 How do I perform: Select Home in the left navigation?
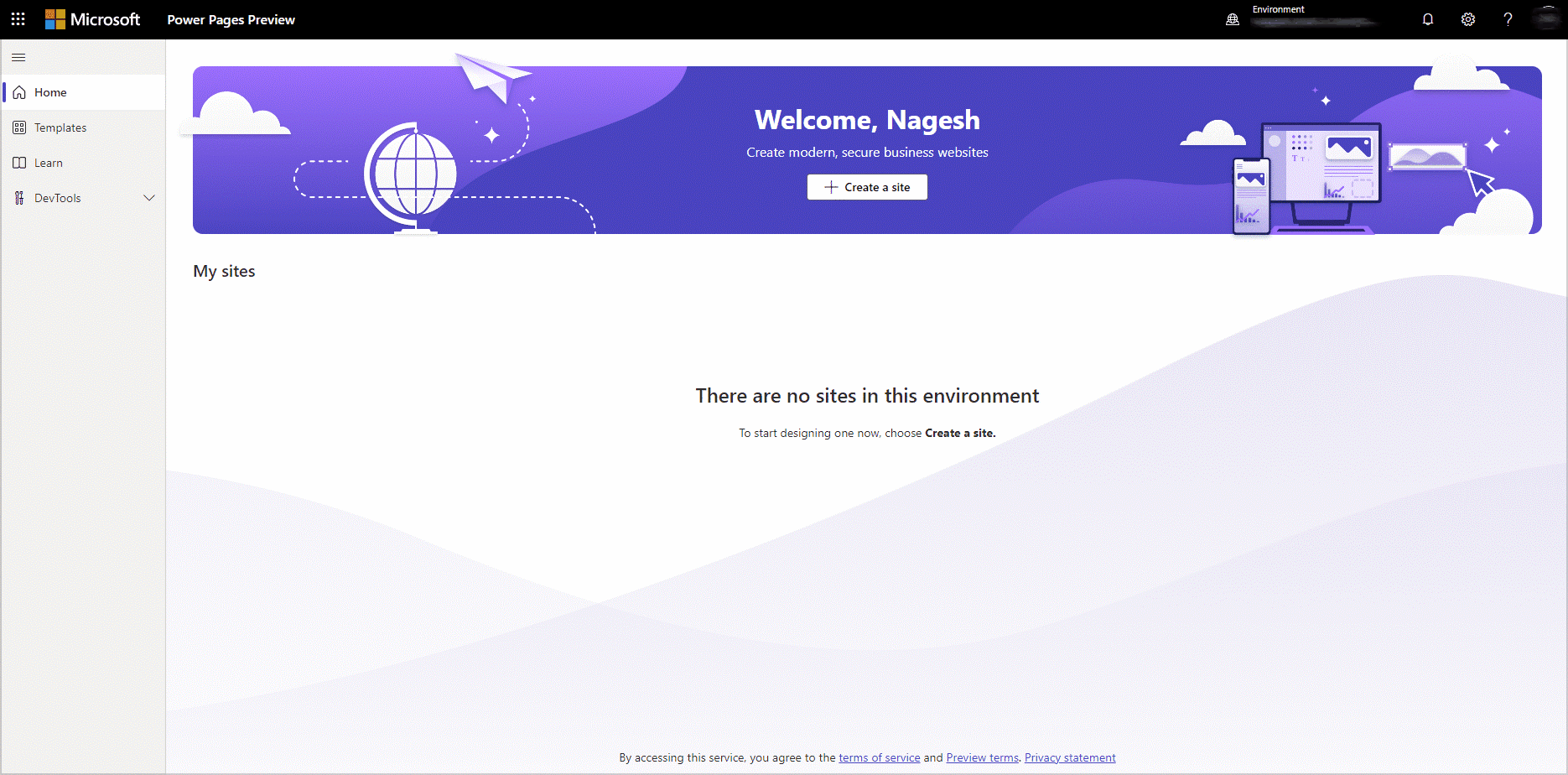point(49,92)
